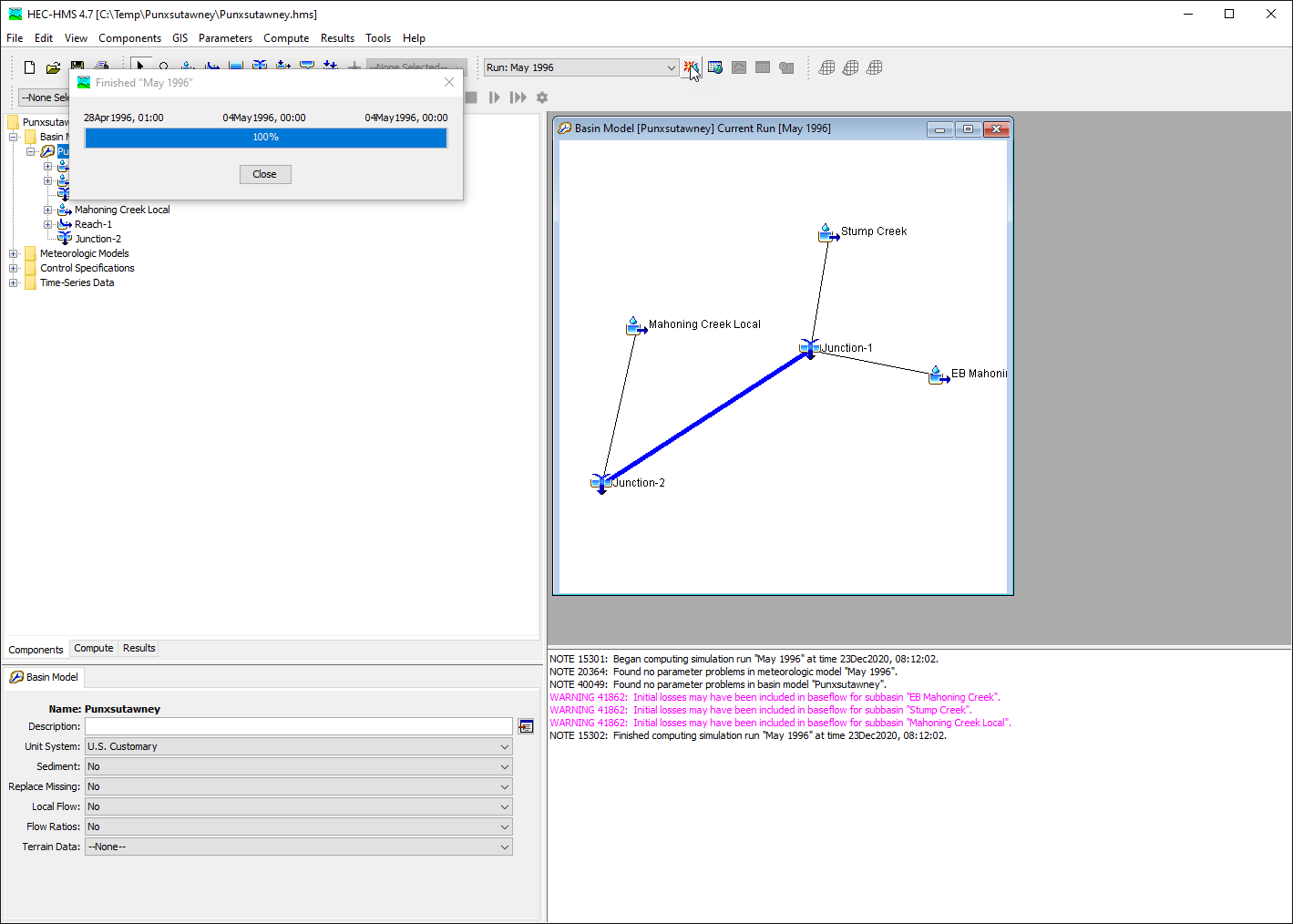Screen dimensions: 1293x924
Task: Click Reach-1 icon in component tree
Action: (x=65, y=224)
